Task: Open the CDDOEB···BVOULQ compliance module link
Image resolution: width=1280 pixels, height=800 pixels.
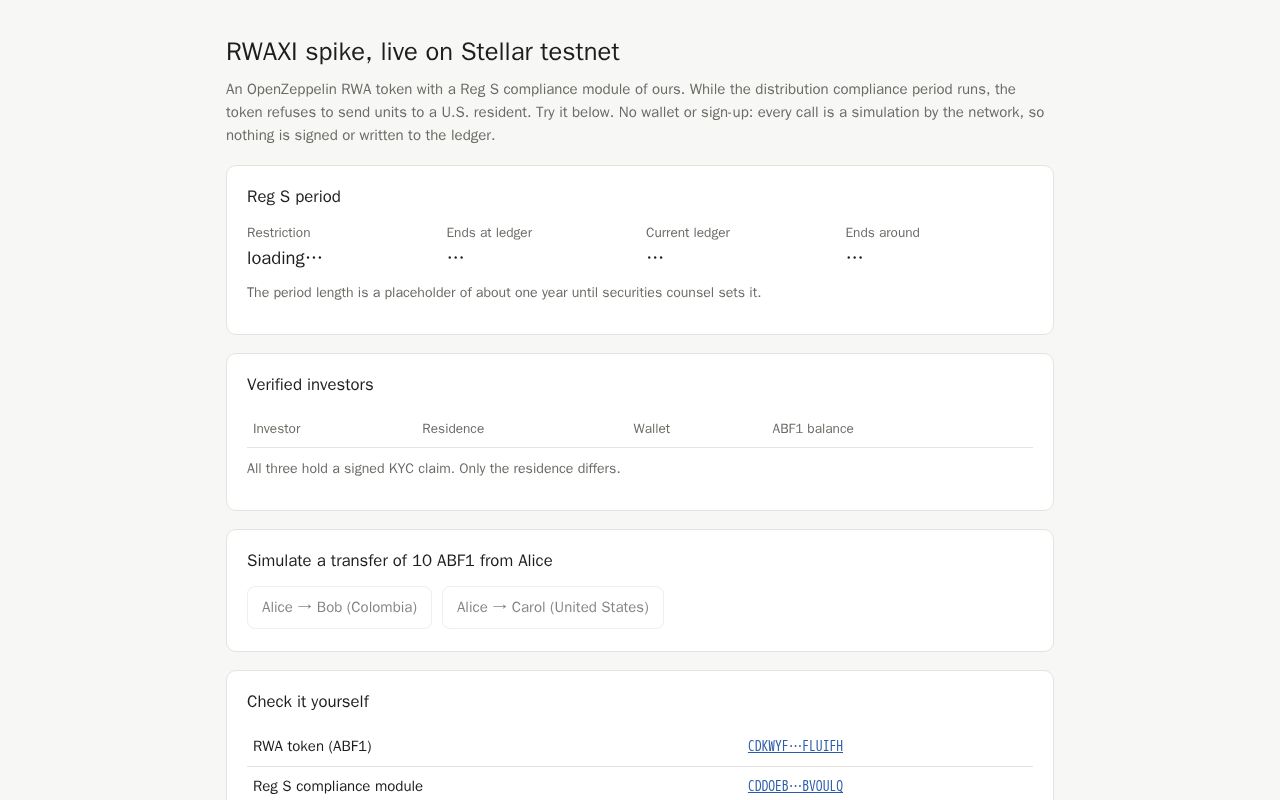Action: coord(795,786)
